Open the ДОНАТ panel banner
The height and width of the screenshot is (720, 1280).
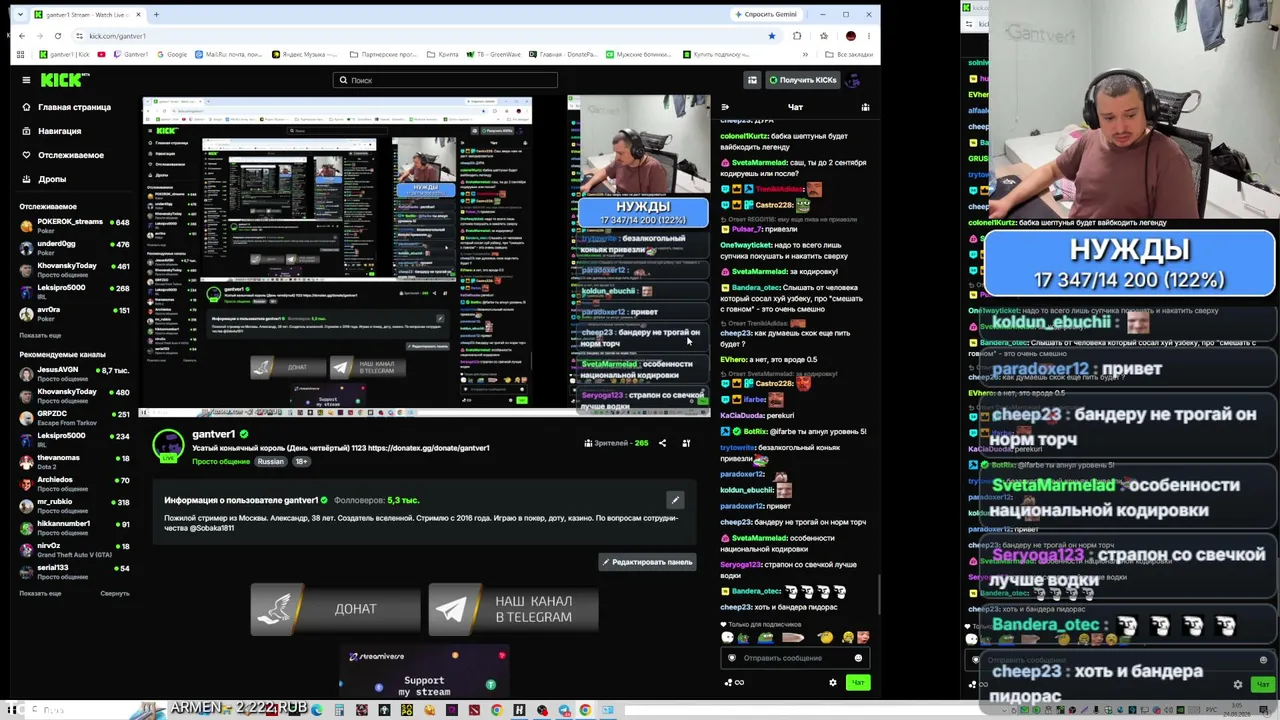(x=335, y=609)
